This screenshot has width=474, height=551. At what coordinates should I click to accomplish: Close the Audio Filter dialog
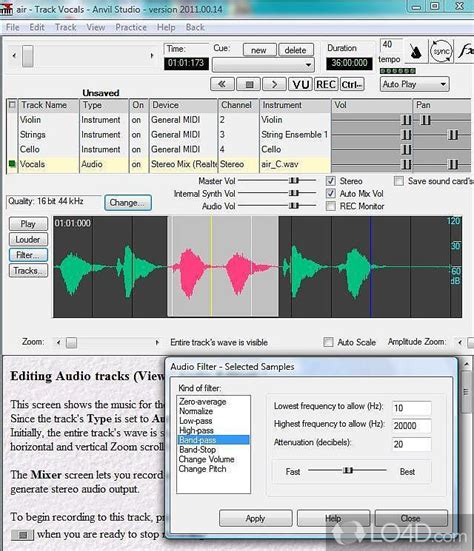(x=411, y=518)
